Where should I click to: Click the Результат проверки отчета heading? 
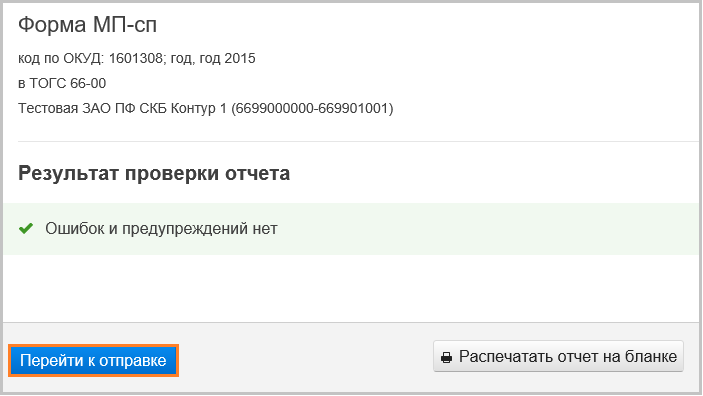(154, 173)
